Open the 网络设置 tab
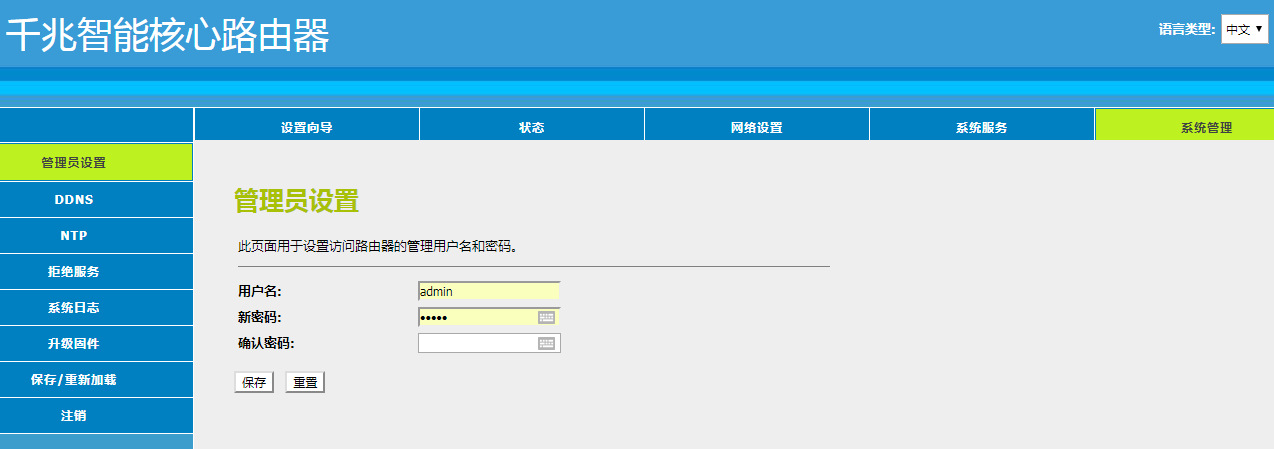The width and height of the screenshot is (1274, 449). pyautogui.click(x=756, y=127)
